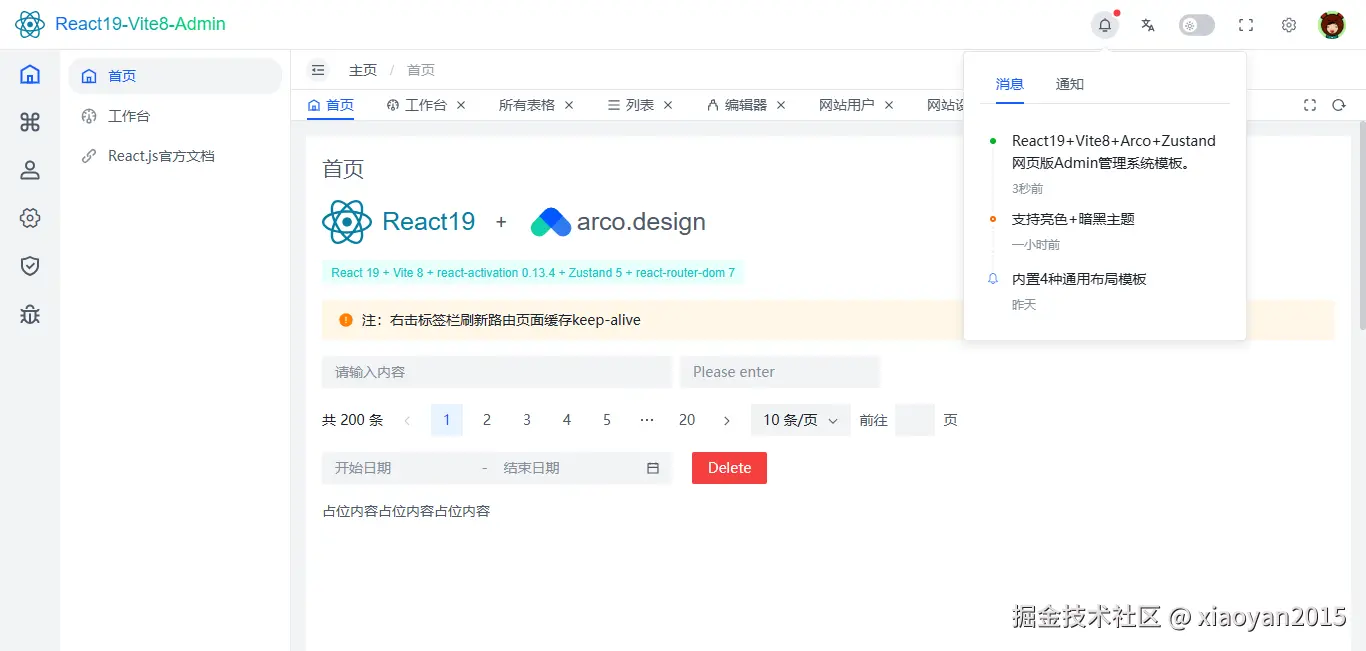Close the 所有表格 tab
The height and width of the screenshot is (651, 1366).
coord(569,105)
